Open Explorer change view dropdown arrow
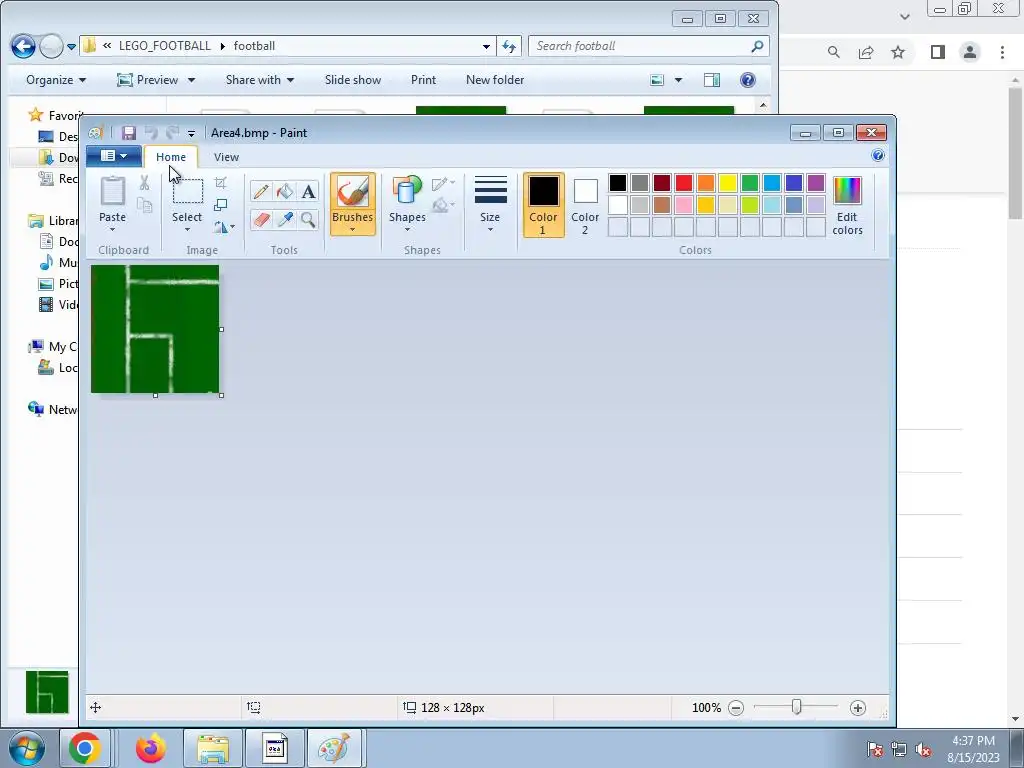 pyautogui.click(x=679, y=80)
